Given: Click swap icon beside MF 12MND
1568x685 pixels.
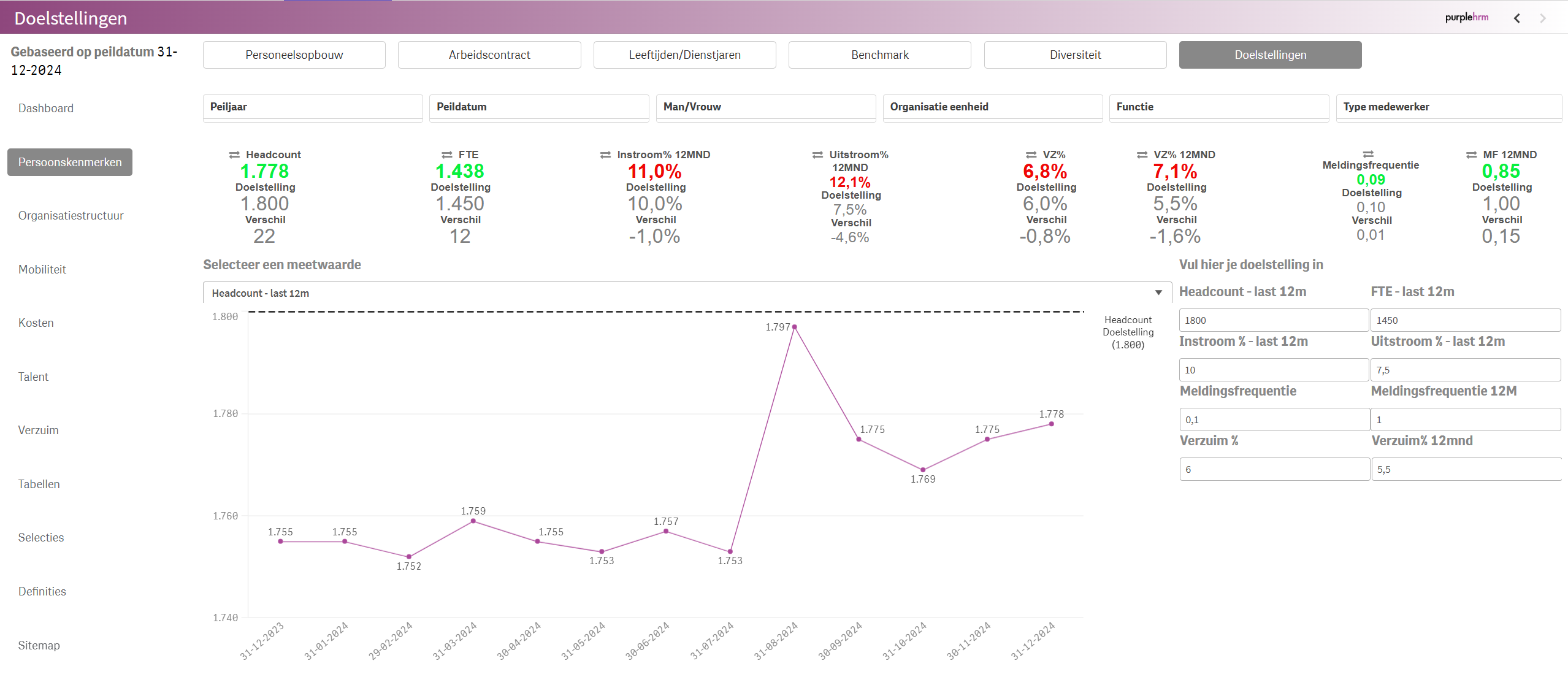Looking at the screenshot, I should (x=1471, y=155).
